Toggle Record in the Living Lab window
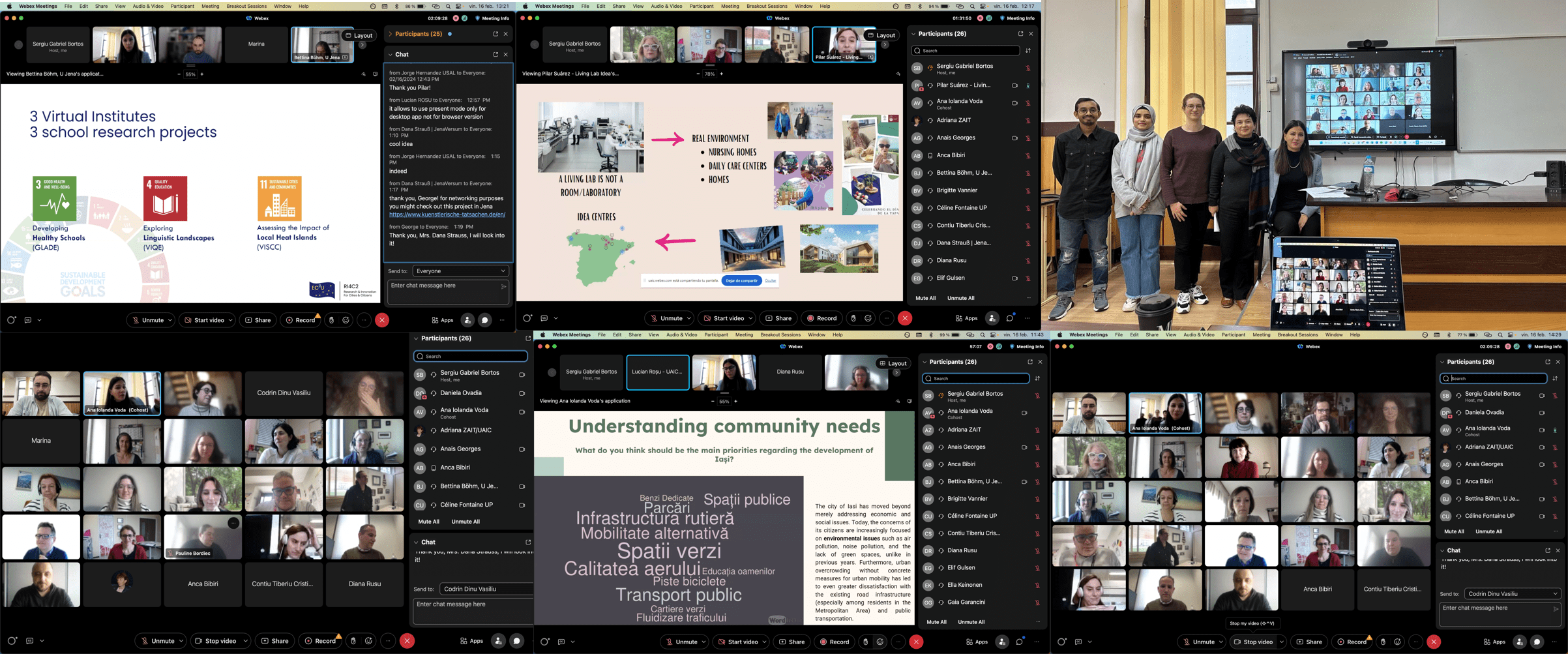 (821, 318)
